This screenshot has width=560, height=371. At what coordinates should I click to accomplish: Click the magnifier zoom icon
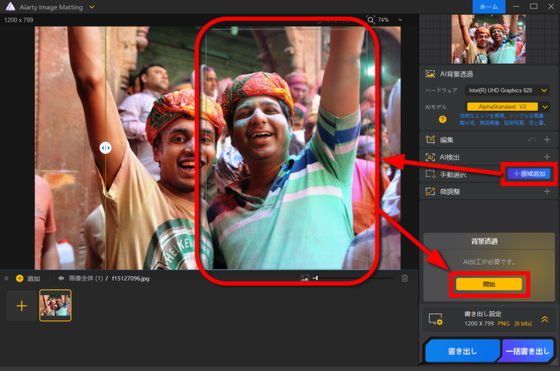click(x=371, y=20)
